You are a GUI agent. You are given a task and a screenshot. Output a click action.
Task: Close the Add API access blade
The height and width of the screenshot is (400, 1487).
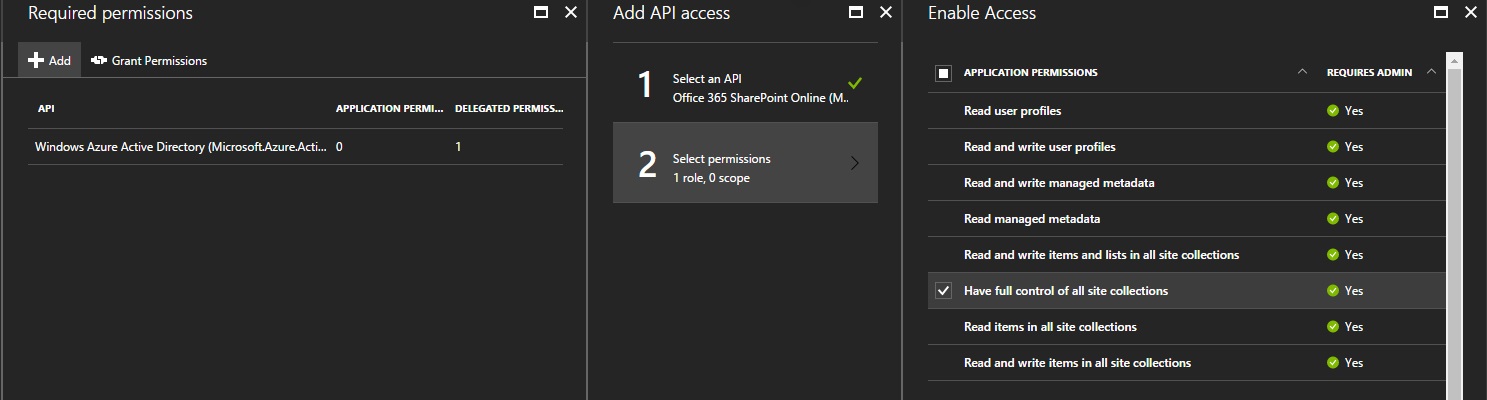pos(885,13)
